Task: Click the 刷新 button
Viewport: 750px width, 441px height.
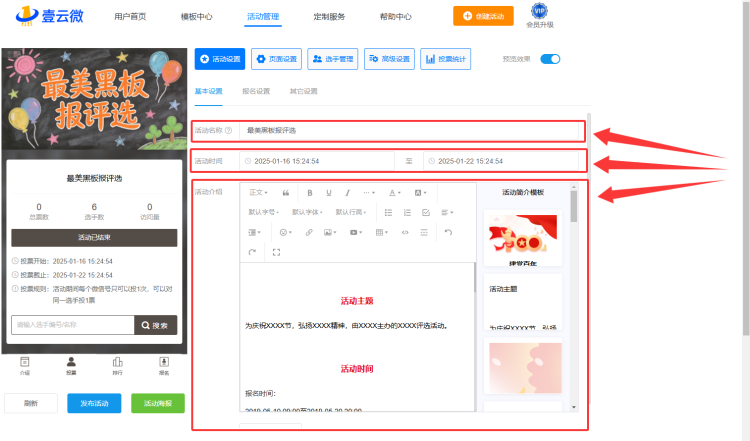Action: click(x=31, y=403)
